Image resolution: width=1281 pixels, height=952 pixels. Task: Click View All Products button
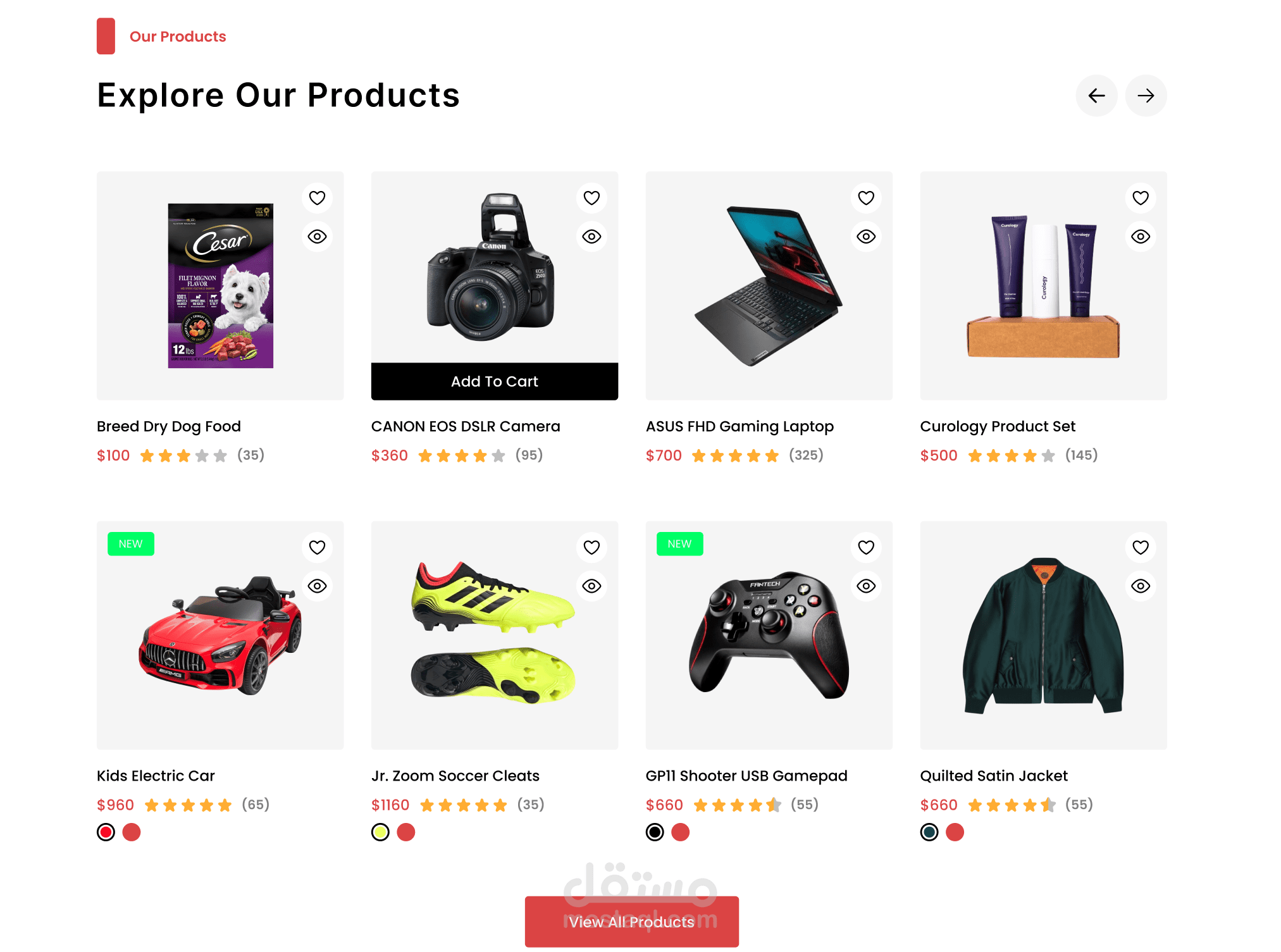point(631,922)
